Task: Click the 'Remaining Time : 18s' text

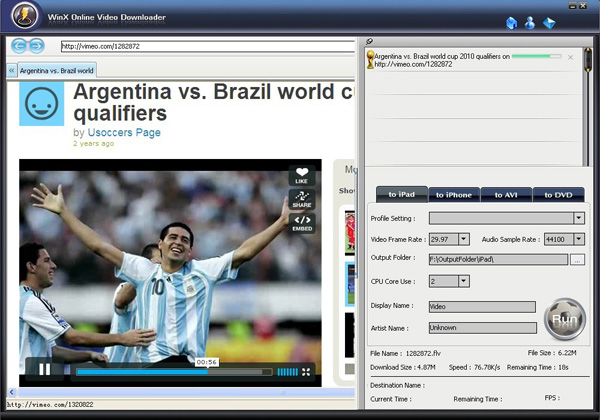Action: click(538, 367)
